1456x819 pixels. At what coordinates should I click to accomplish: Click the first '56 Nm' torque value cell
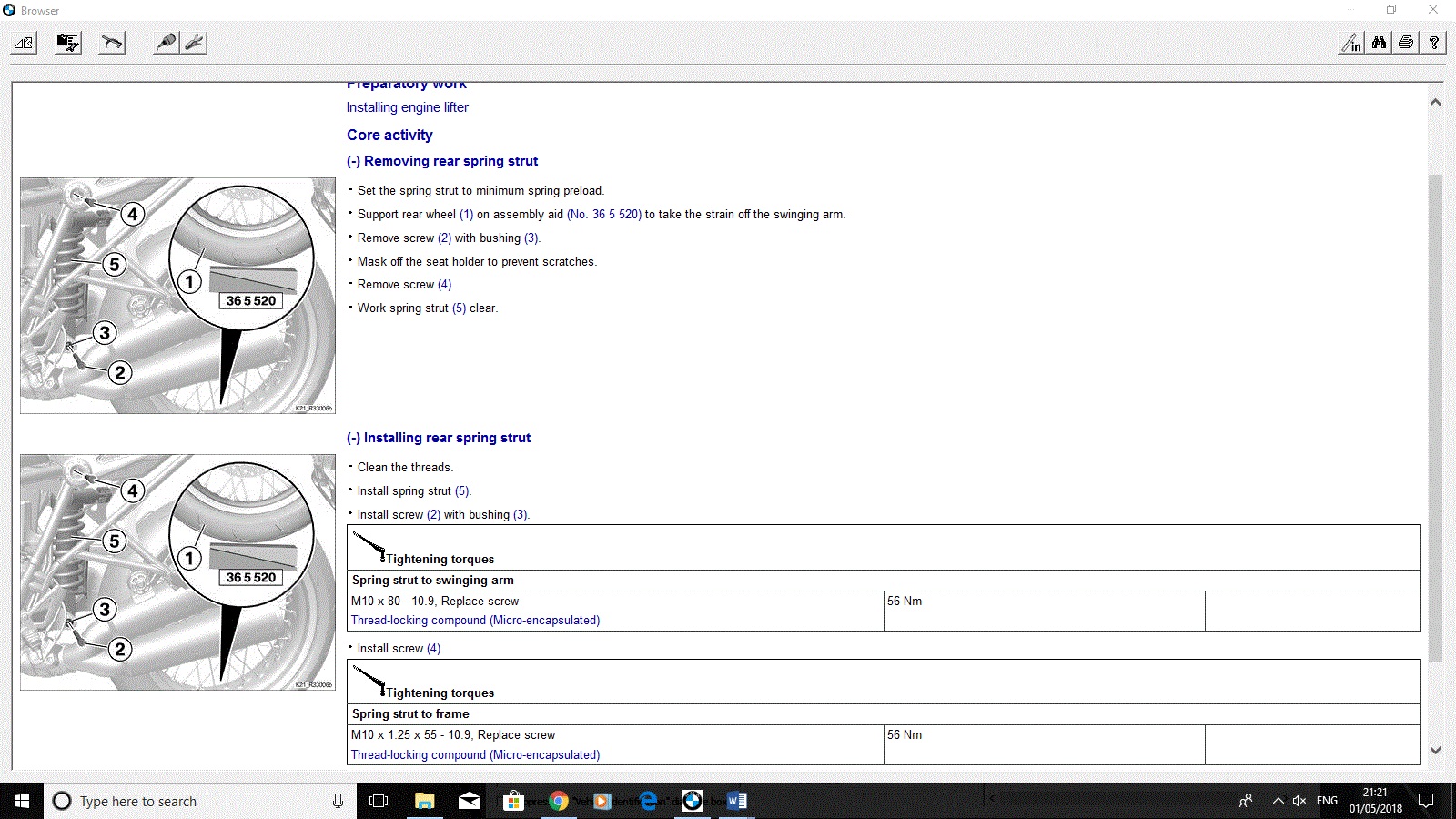click(1044, 611)
